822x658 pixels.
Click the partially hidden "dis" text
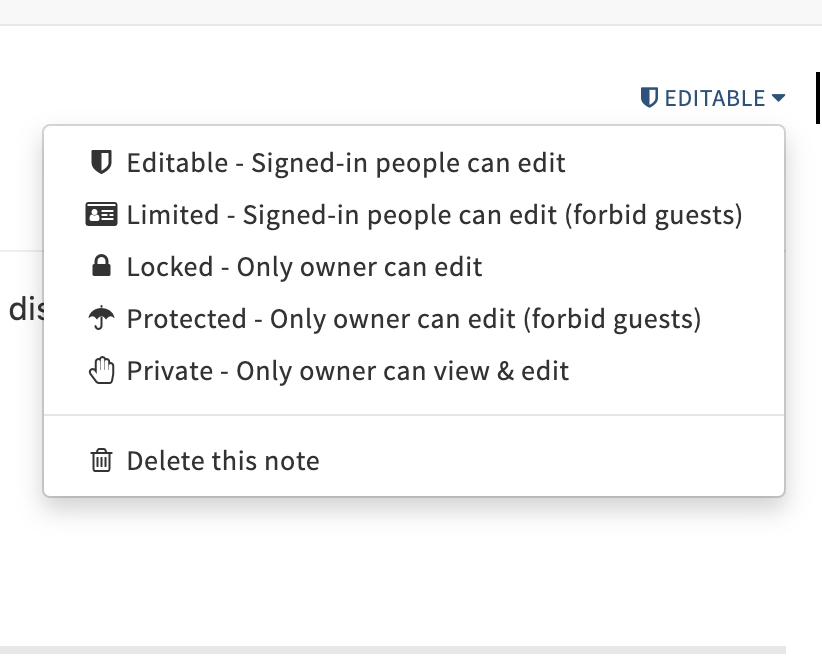pos(22,310)
